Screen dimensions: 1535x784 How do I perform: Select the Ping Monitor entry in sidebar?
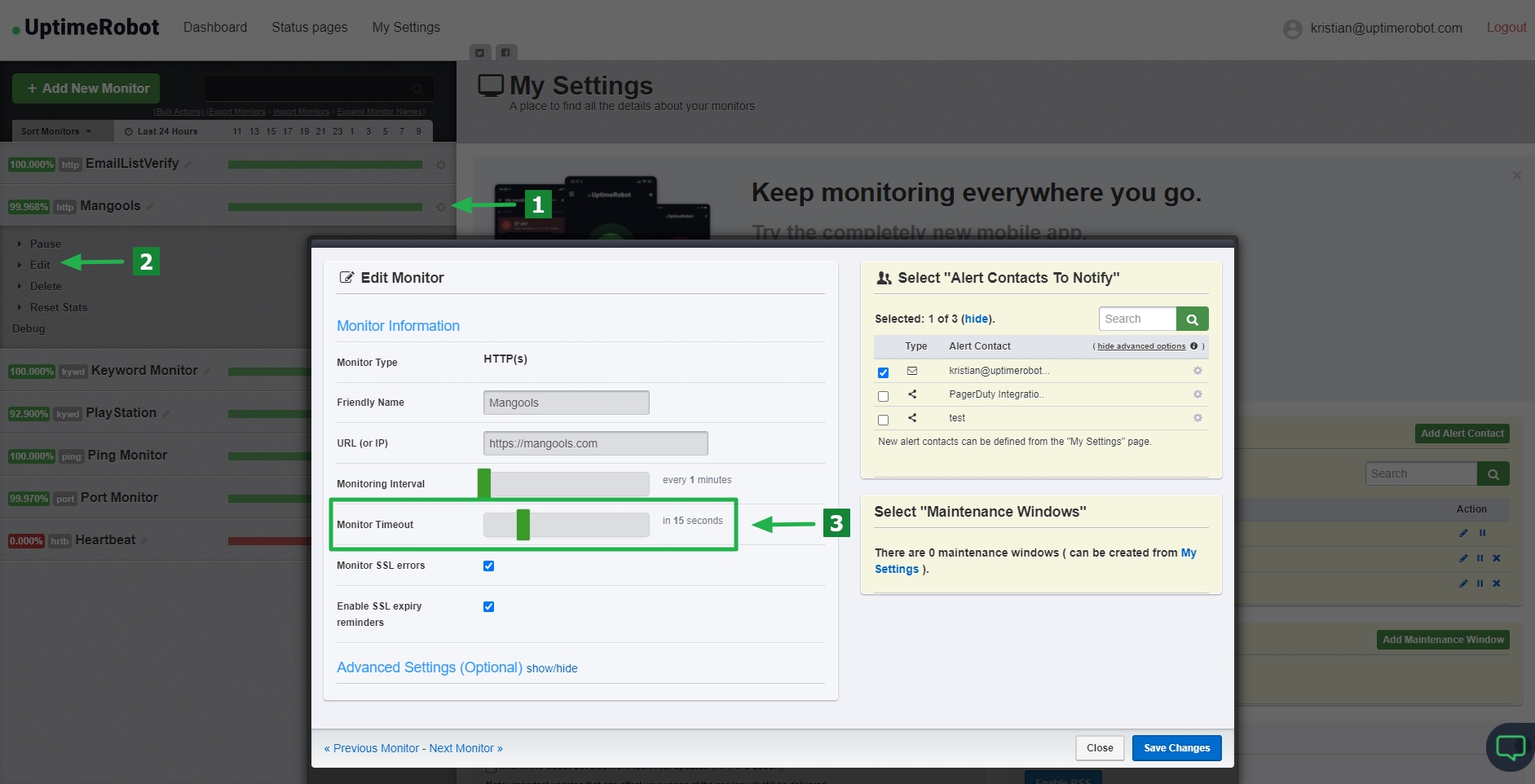[x=127, y=456]
